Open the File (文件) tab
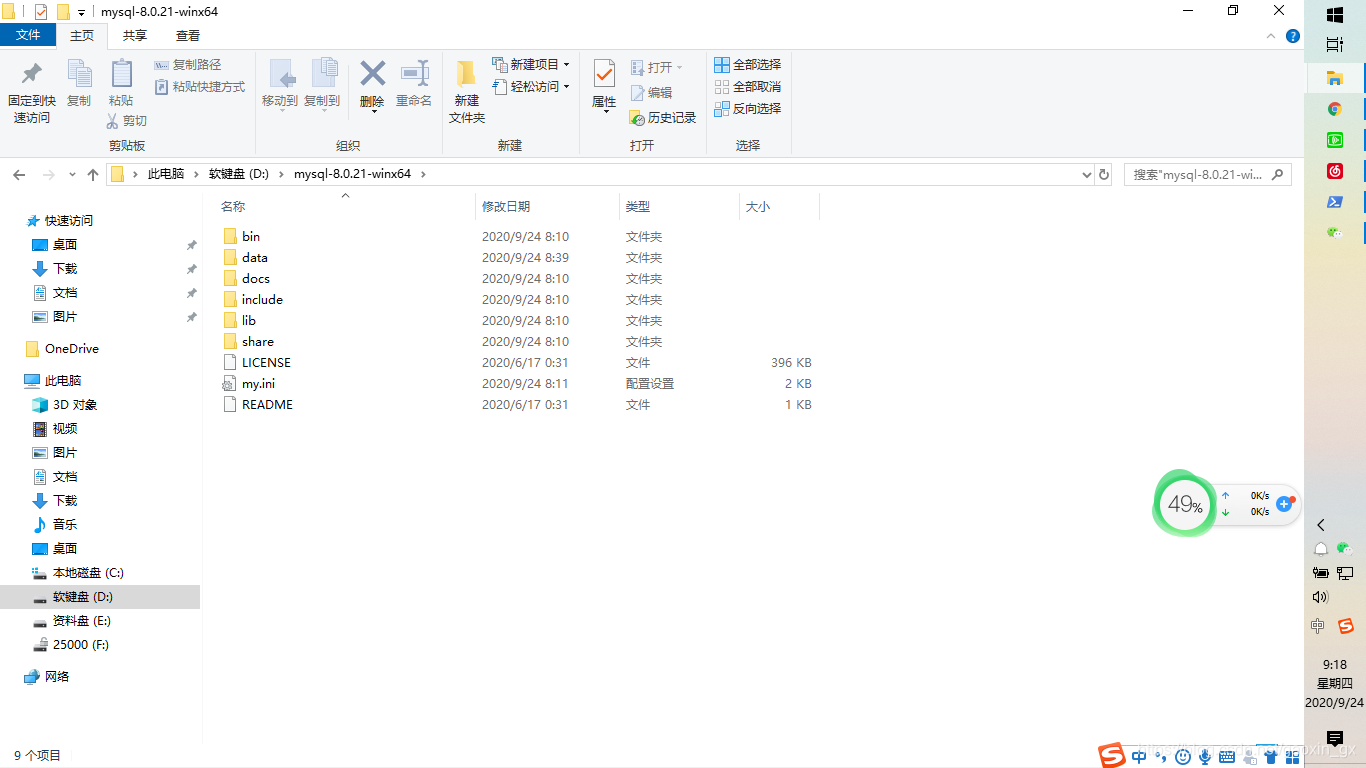 coord(29,35)
